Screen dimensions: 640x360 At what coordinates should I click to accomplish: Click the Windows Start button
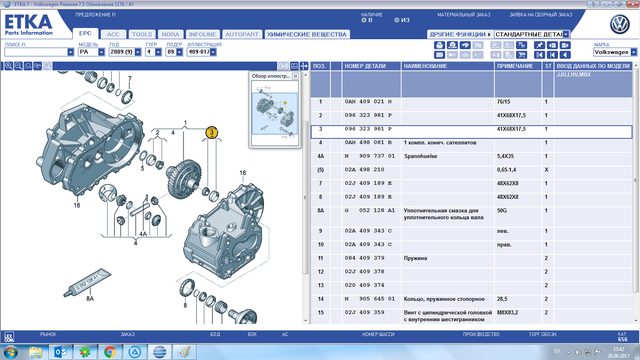tap(11, 352)
